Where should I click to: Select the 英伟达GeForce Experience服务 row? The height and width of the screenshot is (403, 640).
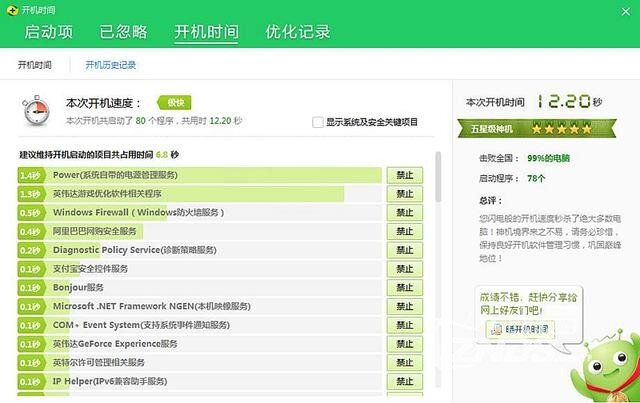[x=199, y=344]
